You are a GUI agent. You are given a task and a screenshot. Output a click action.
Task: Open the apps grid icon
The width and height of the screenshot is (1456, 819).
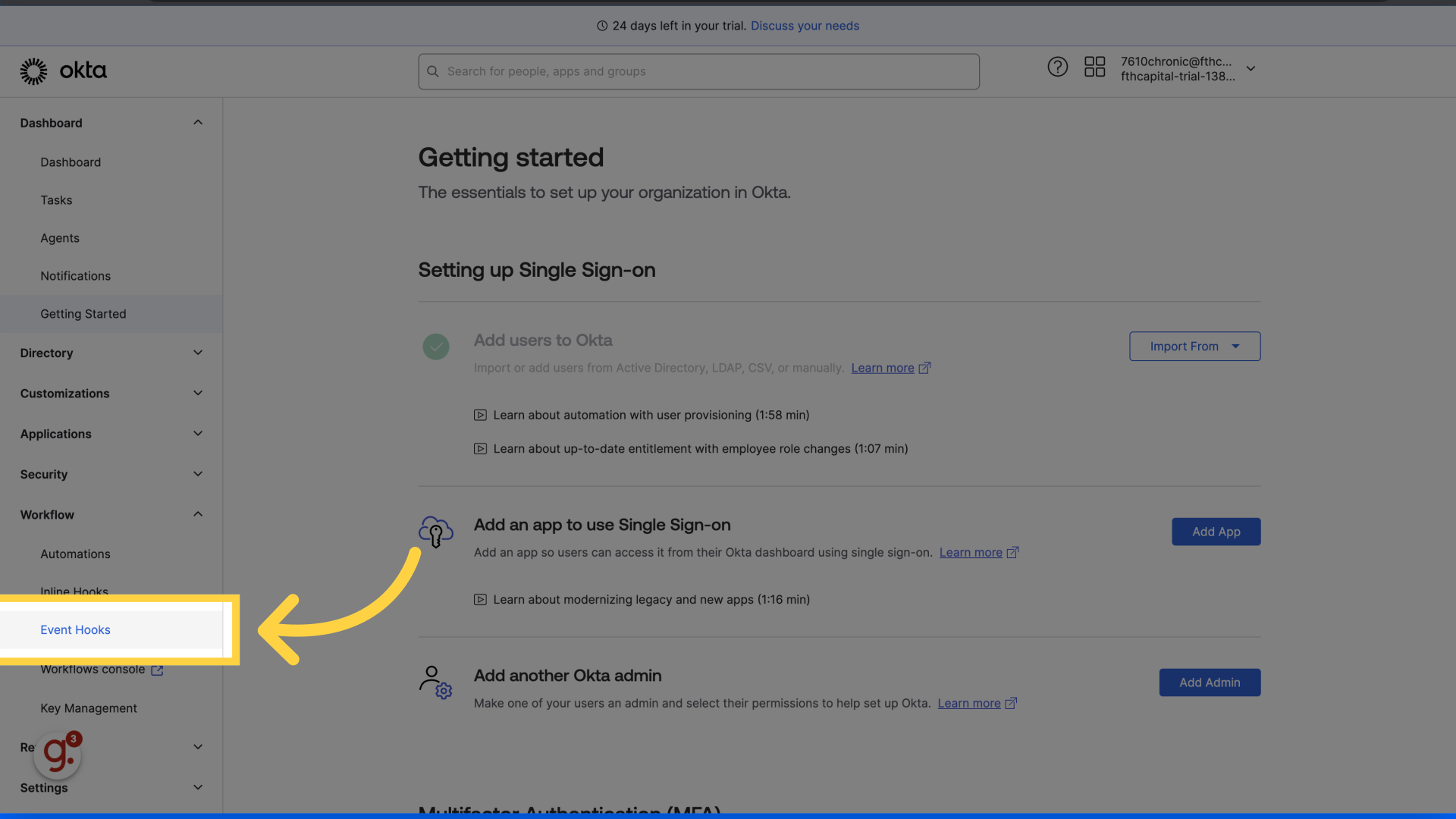(1094, 67)
